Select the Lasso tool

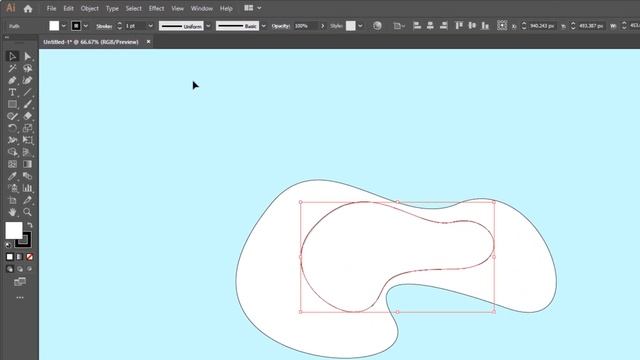click(x=27, y=68)
